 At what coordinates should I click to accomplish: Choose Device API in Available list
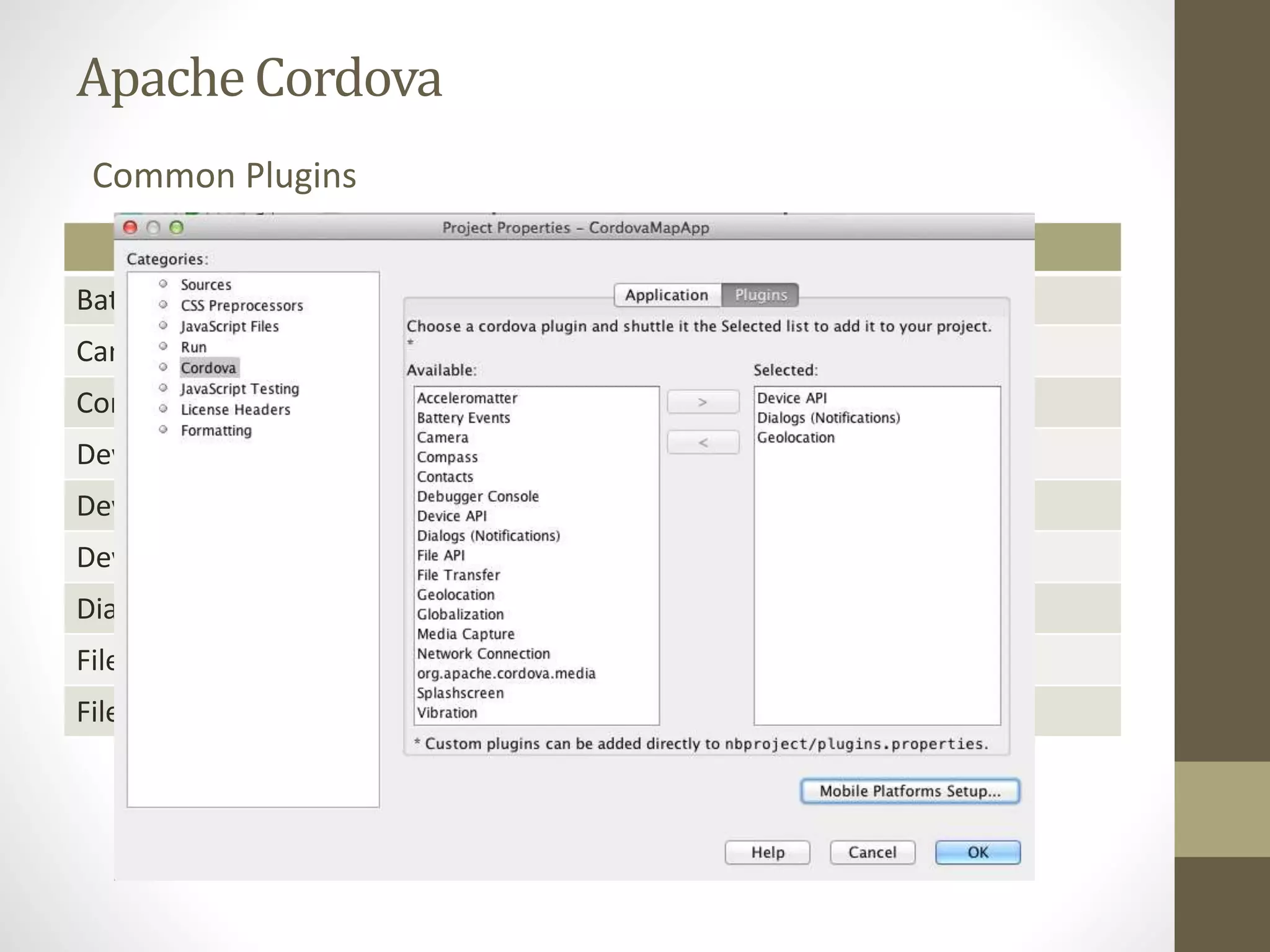pyautogui.click(x=451, y=516)
